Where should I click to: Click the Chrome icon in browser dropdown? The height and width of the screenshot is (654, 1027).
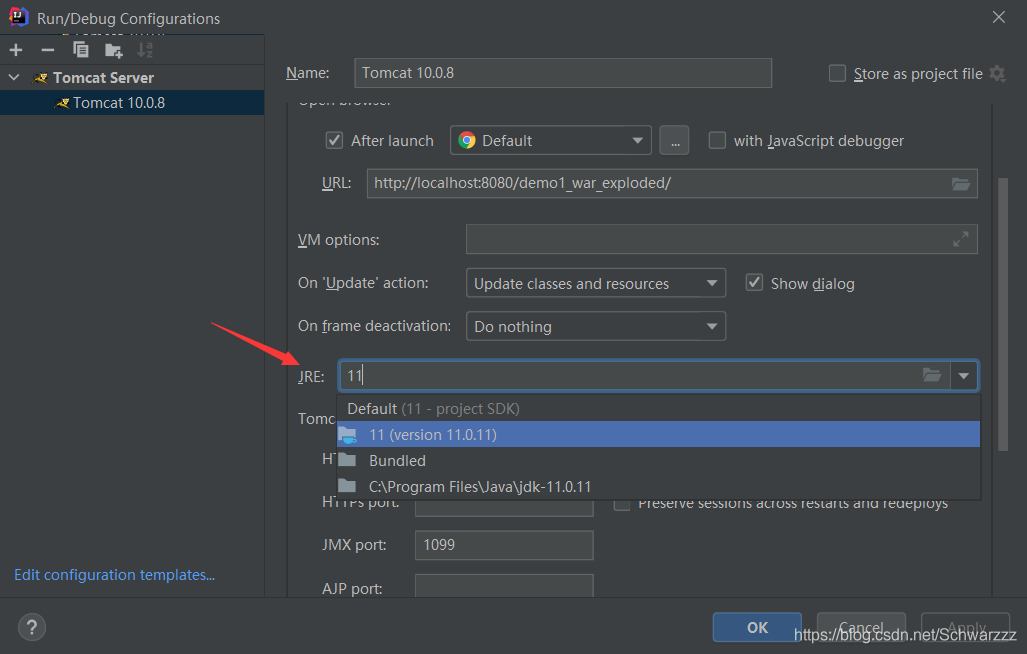click(x=467, y=140)
